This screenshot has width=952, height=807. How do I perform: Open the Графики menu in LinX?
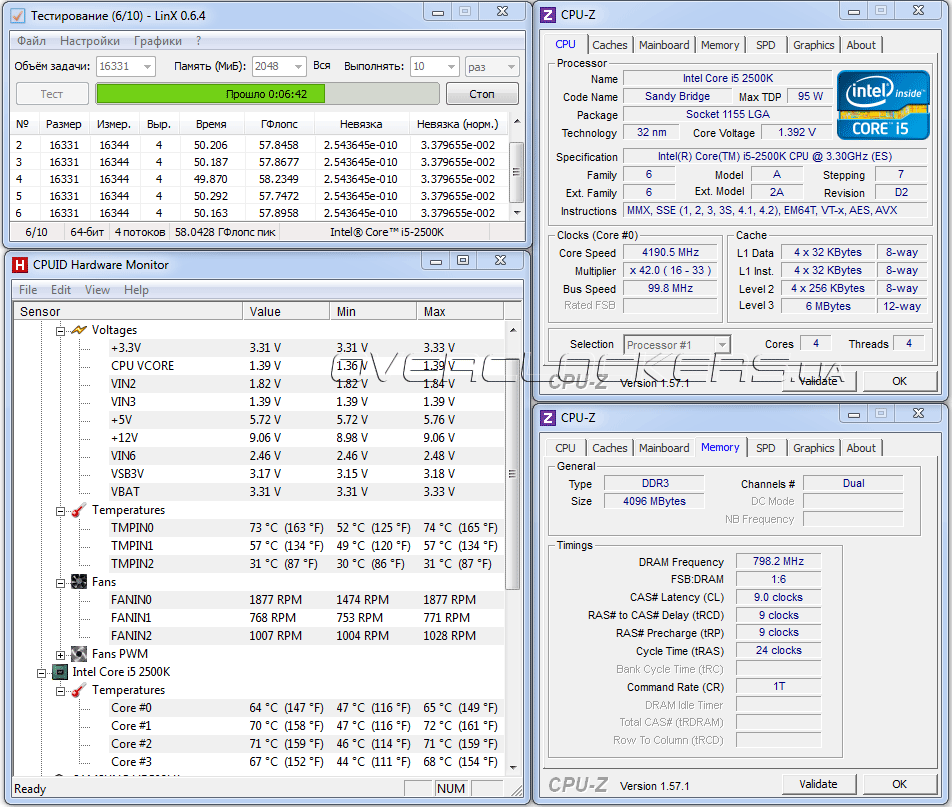tap(158, 41)
